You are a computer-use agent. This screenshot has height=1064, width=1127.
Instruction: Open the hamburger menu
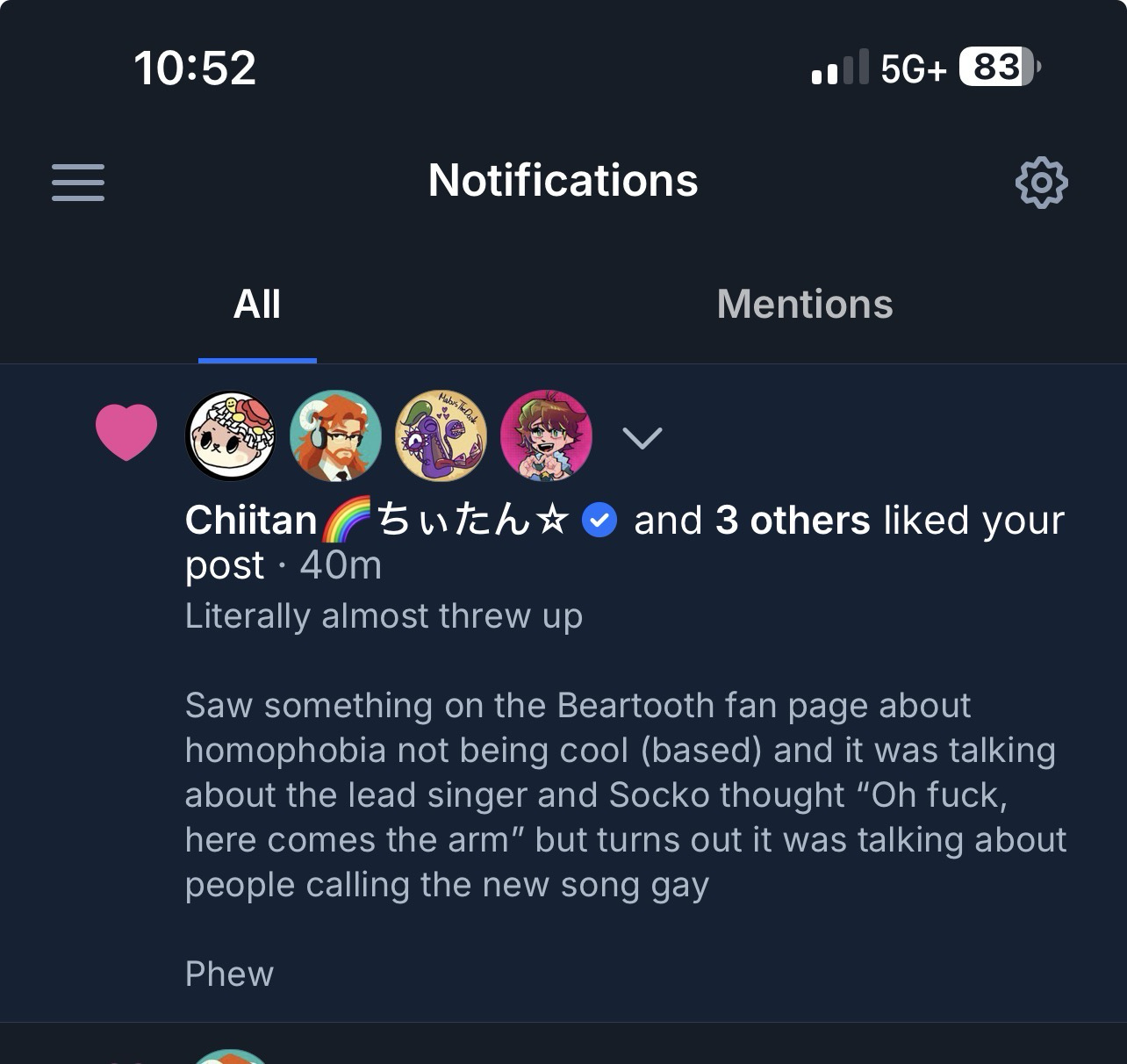click(78, 183)
